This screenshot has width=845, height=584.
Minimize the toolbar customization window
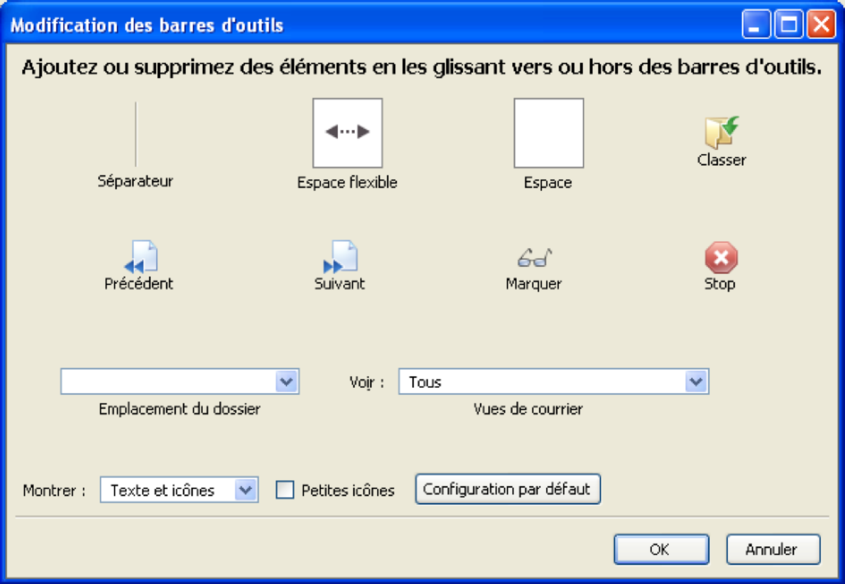pos(757,25)
